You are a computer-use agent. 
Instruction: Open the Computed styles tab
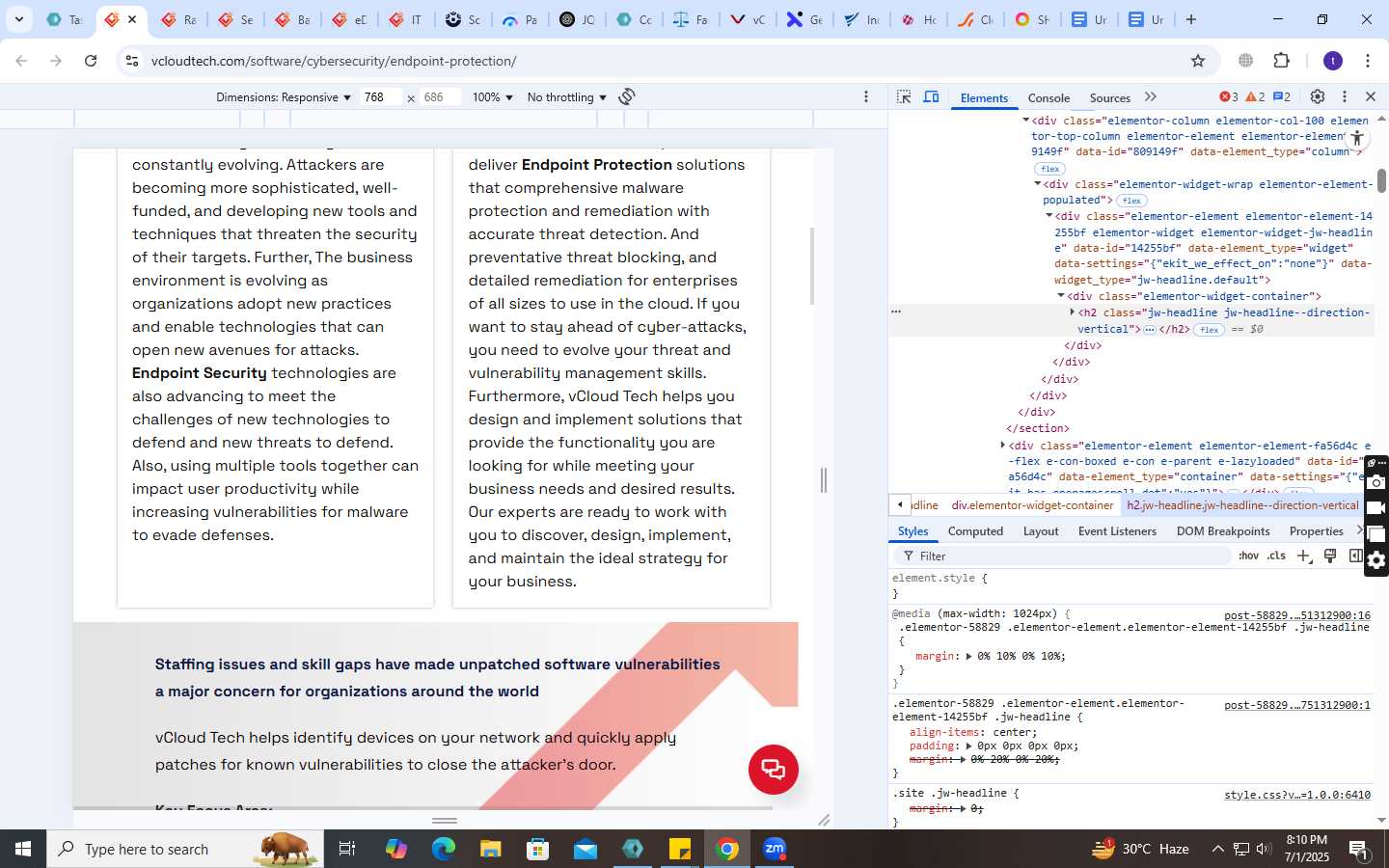click(x=975, y=531)
